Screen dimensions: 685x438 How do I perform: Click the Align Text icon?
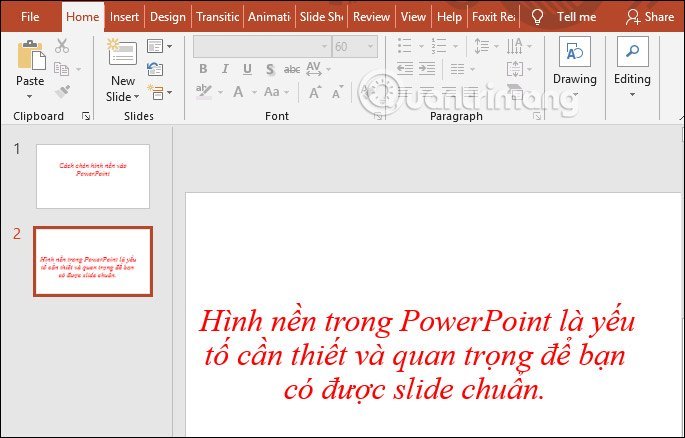click(515, 69)
